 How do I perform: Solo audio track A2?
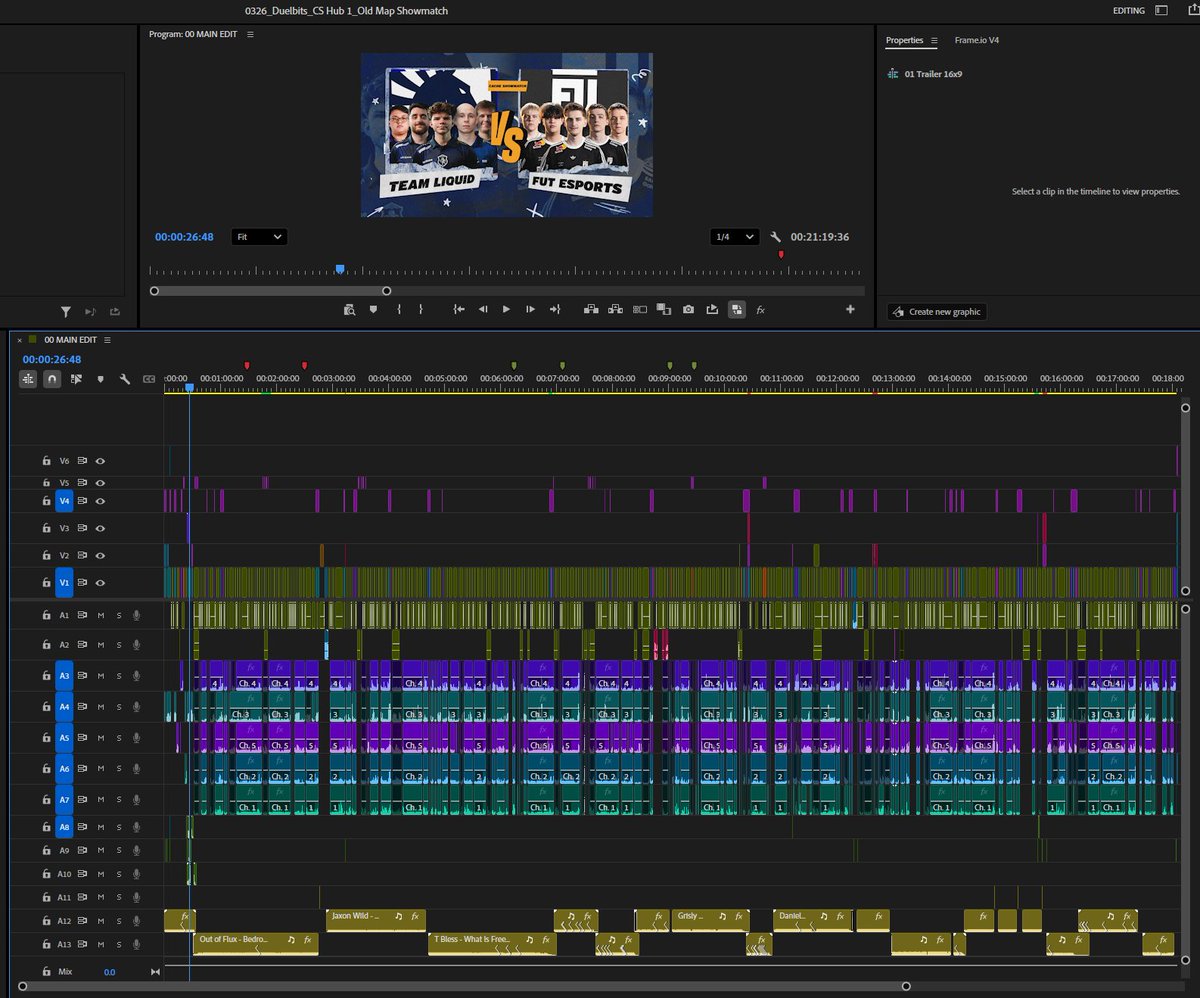[118, 645]
